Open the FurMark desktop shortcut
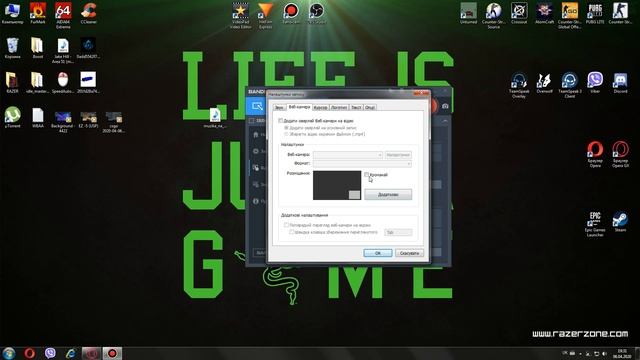 point(38,13)
